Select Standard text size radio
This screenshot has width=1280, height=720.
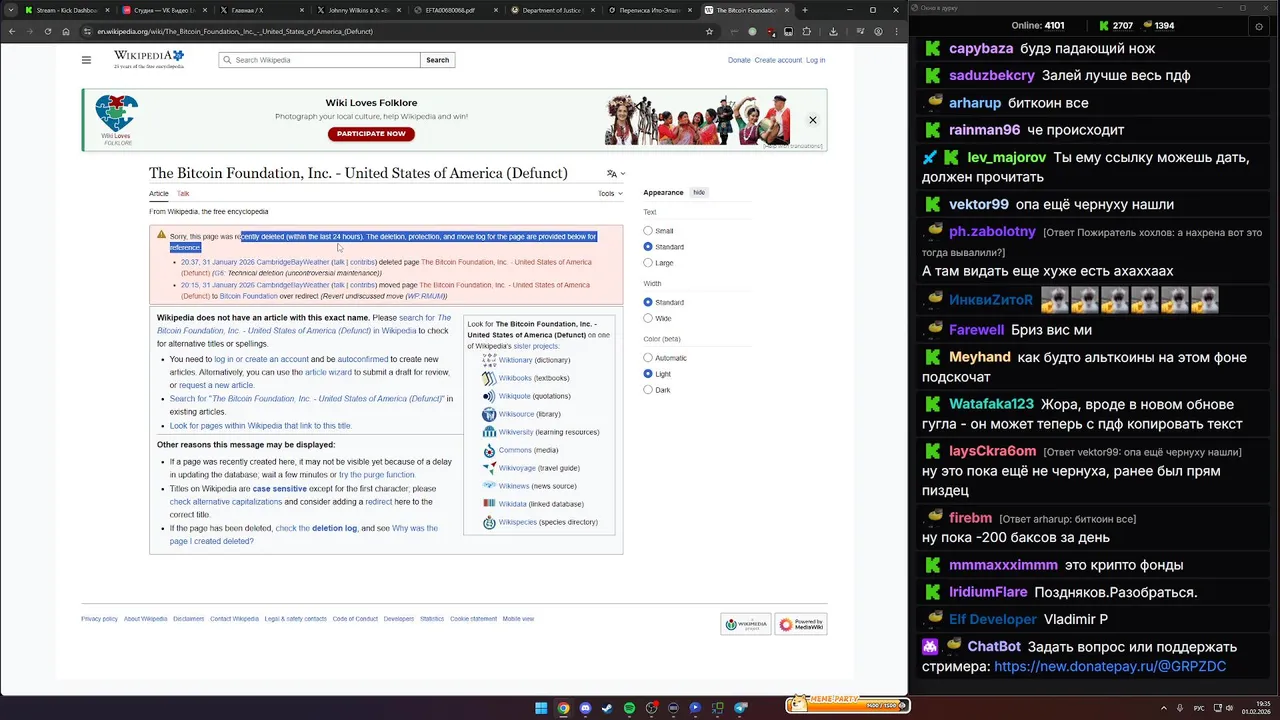pos(648,247)
